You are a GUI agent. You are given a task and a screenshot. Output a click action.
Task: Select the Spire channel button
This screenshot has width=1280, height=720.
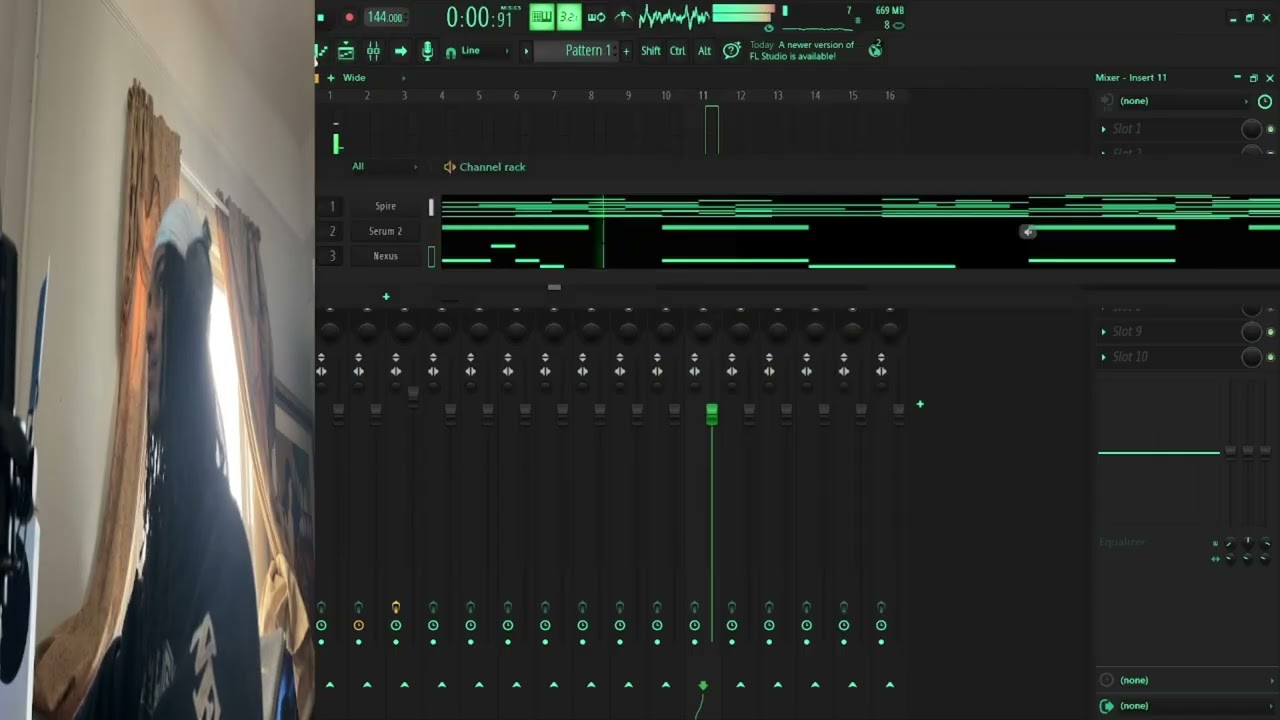(385, 206)
